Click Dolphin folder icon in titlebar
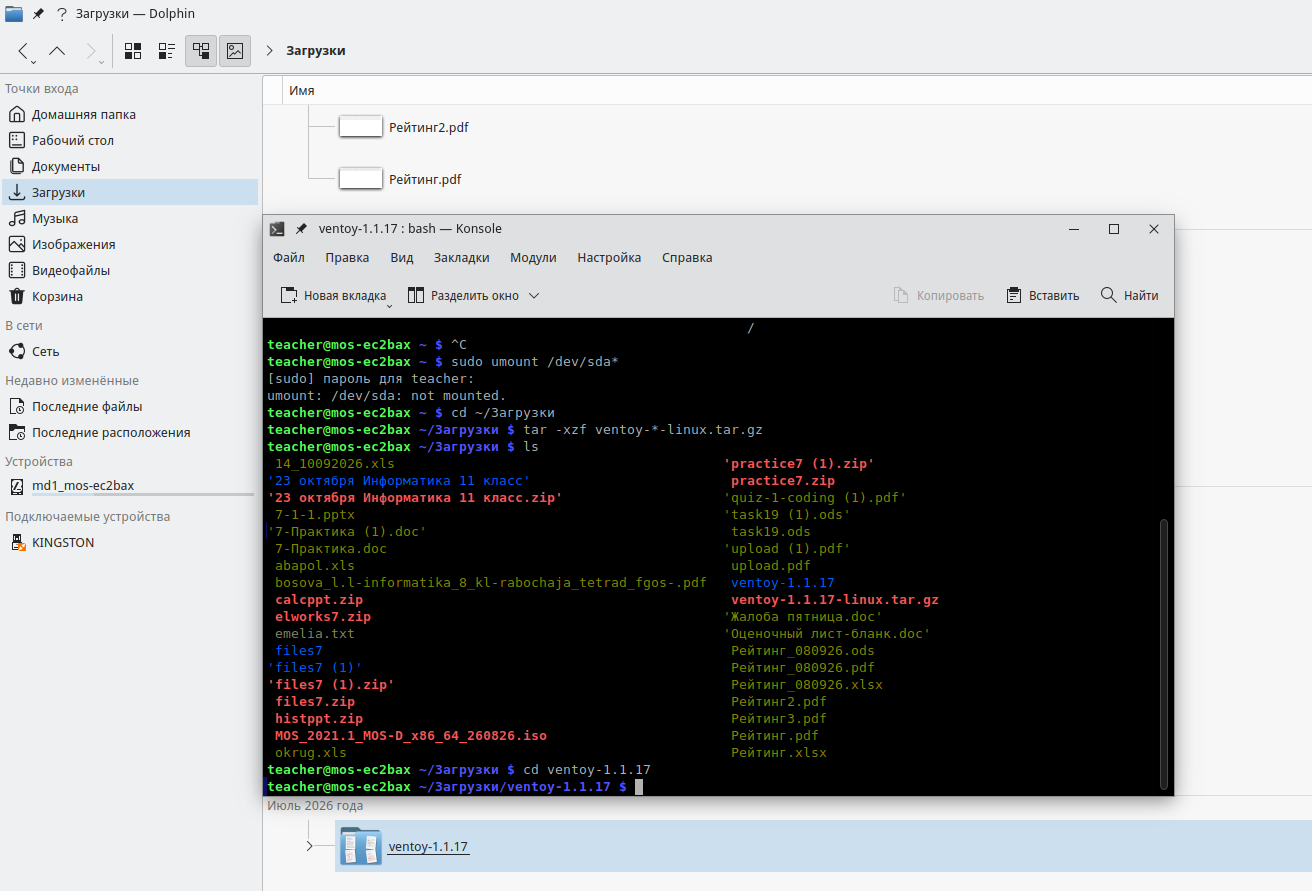 pyautogui.click(x=14, y=14)
